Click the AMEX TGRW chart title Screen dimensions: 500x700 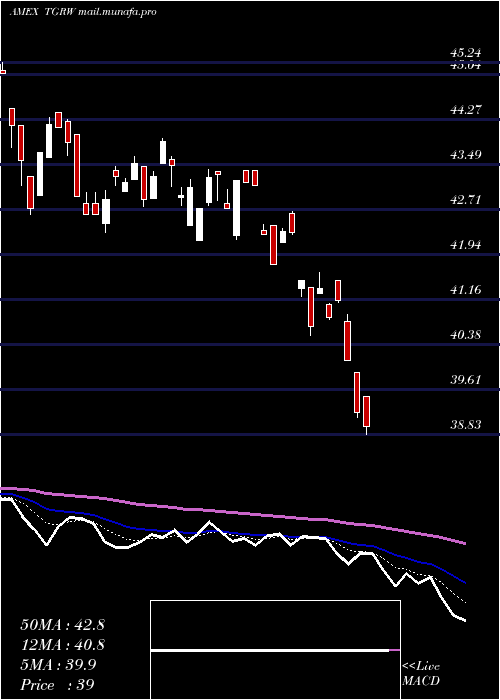click(x=83, y=12)
